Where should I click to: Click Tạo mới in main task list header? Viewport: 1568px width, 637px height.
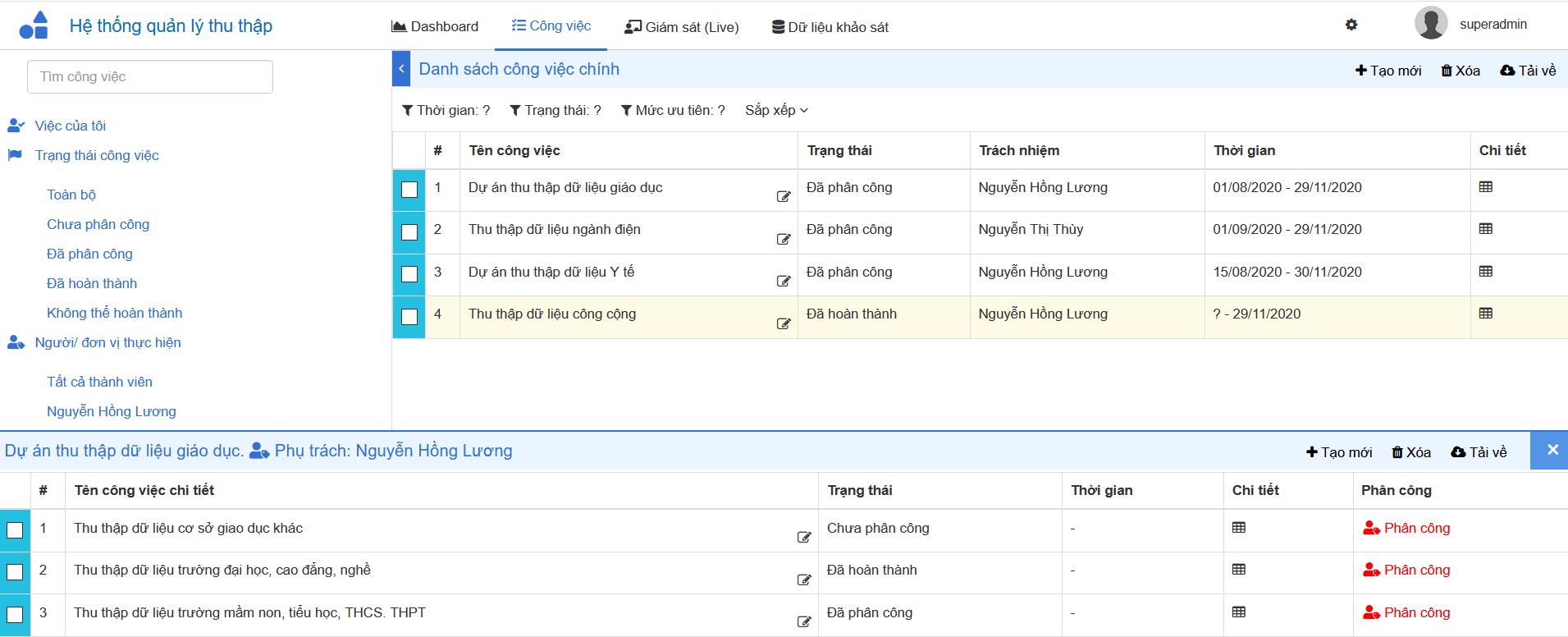(x=1388, y=71)
